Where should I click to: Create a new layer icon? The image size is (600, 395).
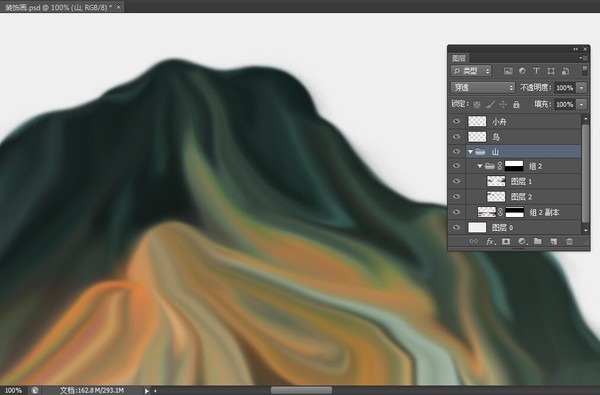pyautogui.click(x=553, y=241)
